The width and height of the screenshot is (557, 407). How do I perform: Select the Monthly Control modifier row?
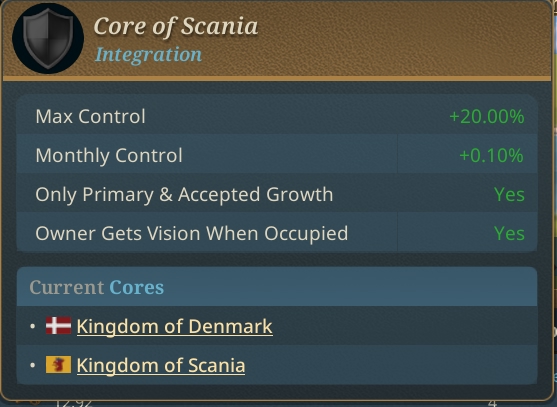point(277,155)
